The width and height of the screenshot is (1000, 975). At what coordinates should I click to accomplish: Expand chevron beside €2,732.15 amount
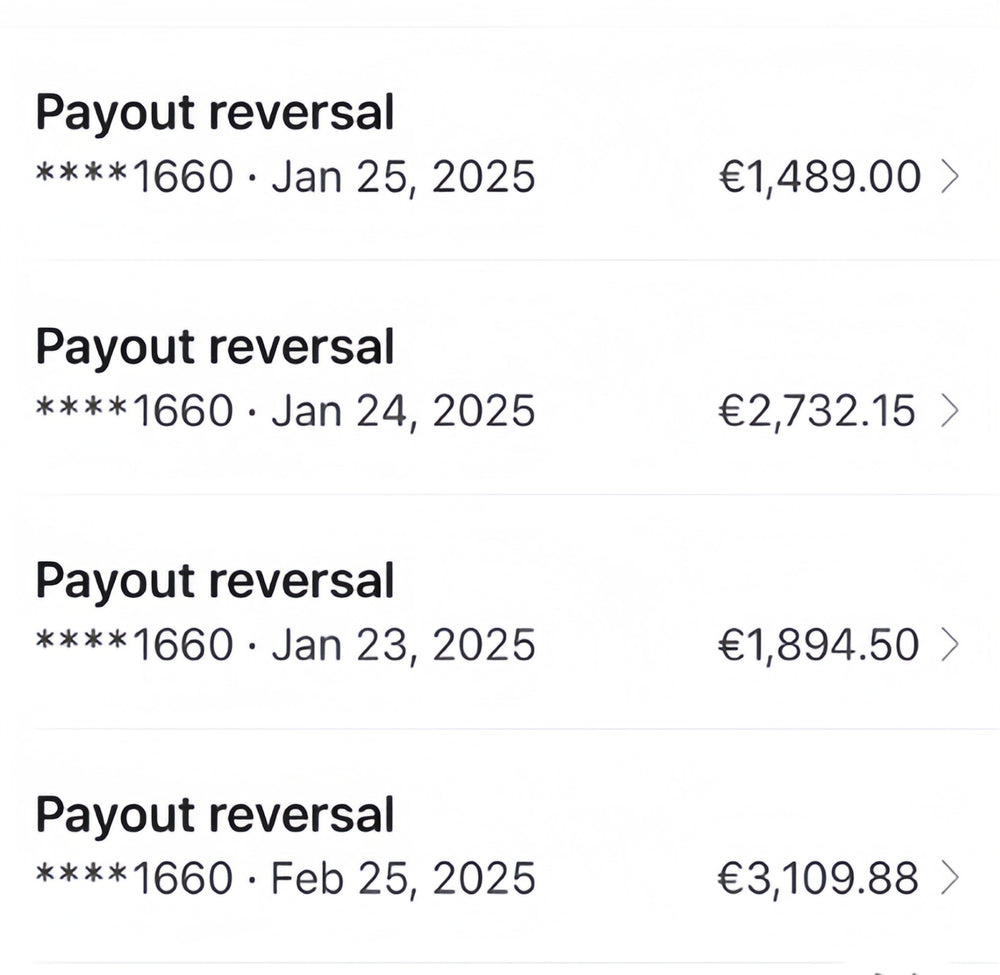click(x=951, y=411)
